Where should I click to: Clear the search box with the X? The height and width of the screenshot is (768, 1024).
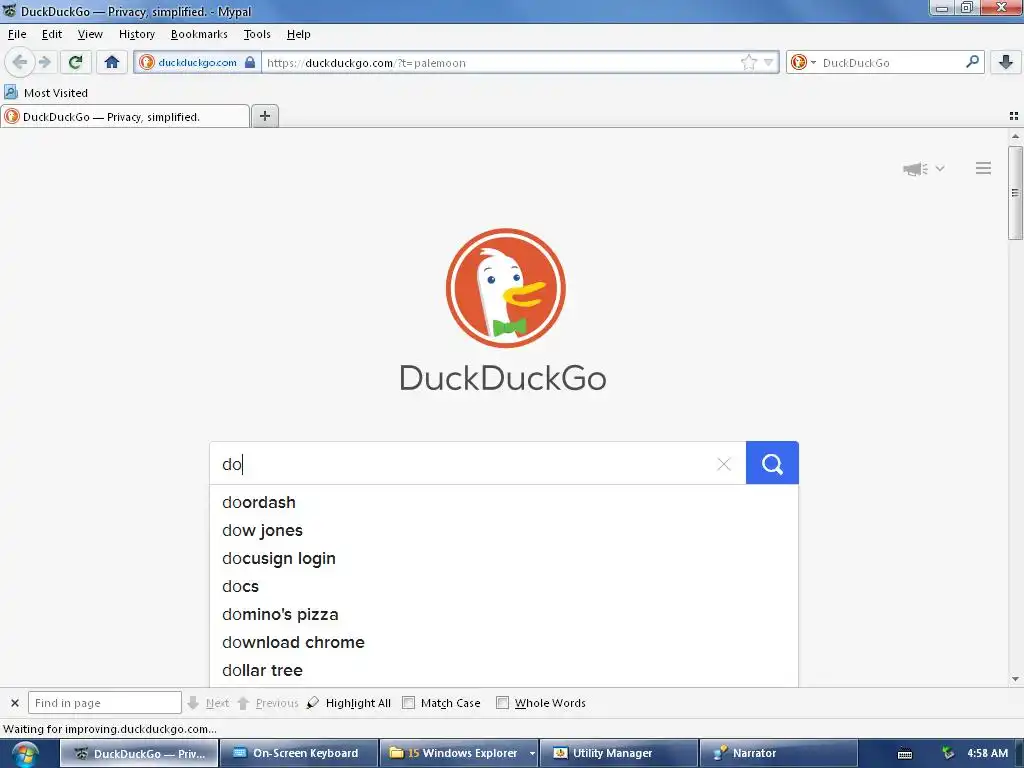pyautogui.click(x=724, y=464)
